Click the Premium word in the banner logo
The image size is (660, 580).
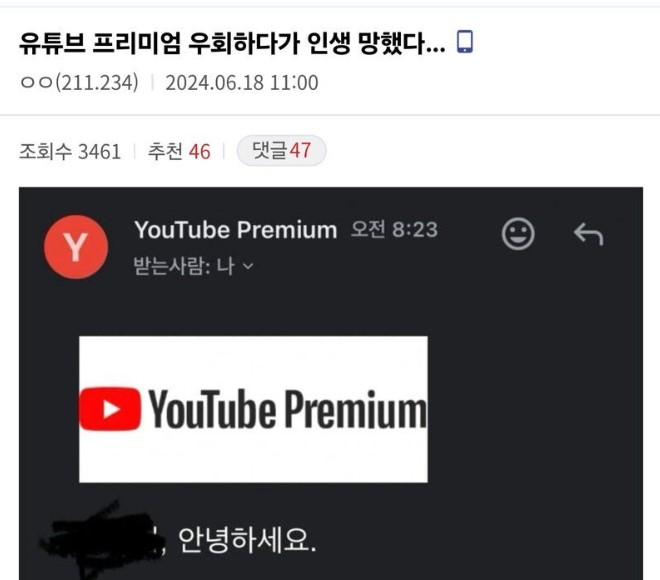[355, 409]
